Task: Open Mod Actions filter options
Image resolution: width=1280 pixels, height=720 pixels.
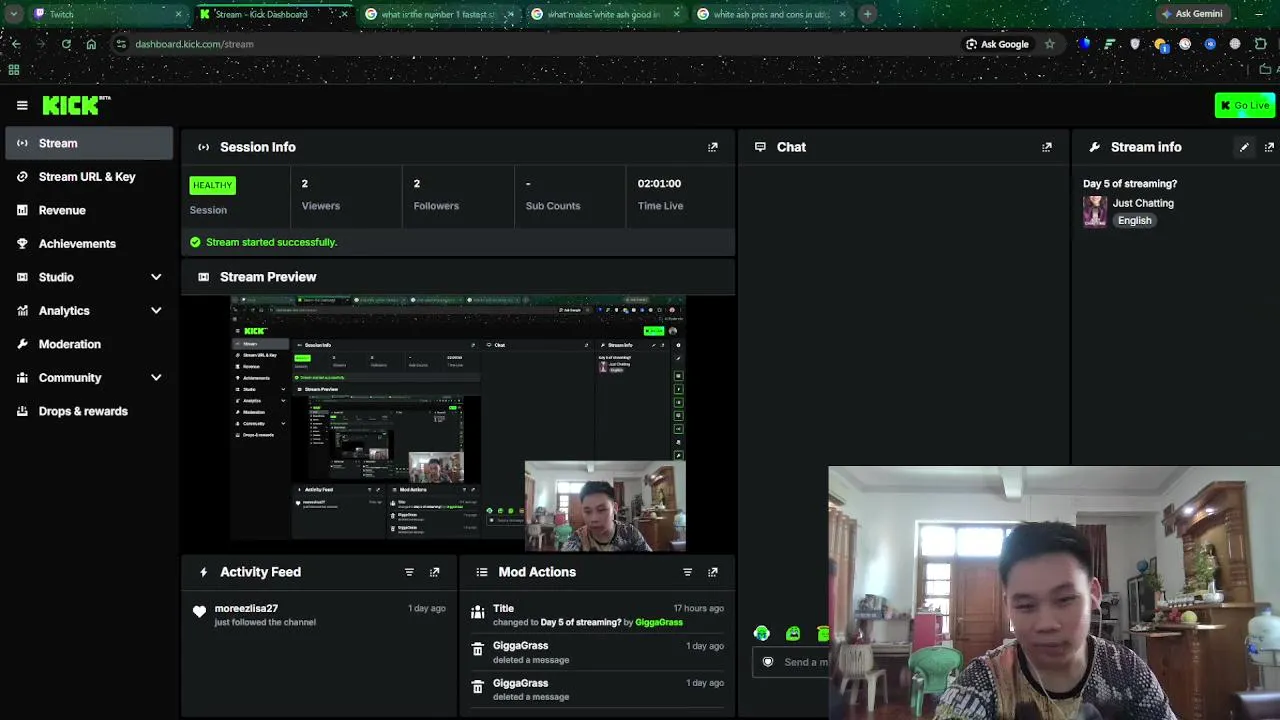Action: (687, 572)
